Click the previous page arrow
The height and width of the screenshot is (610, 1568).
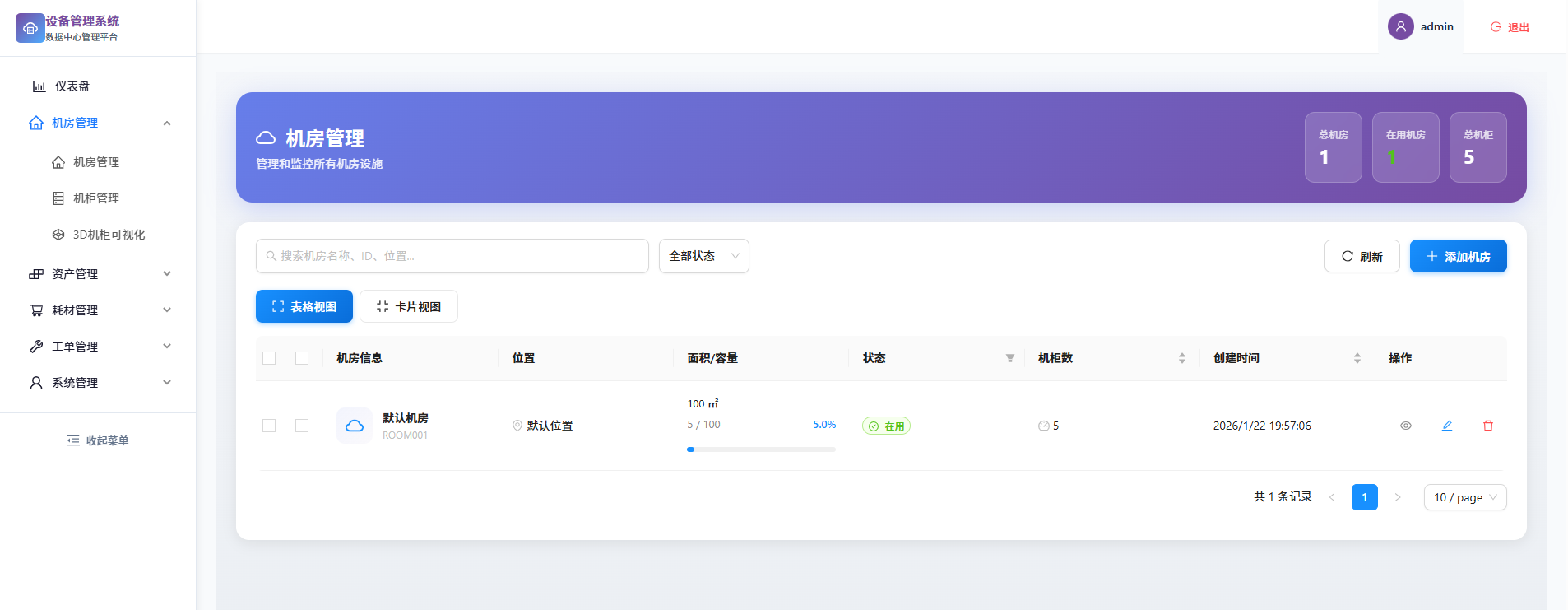click(1332, 497)
